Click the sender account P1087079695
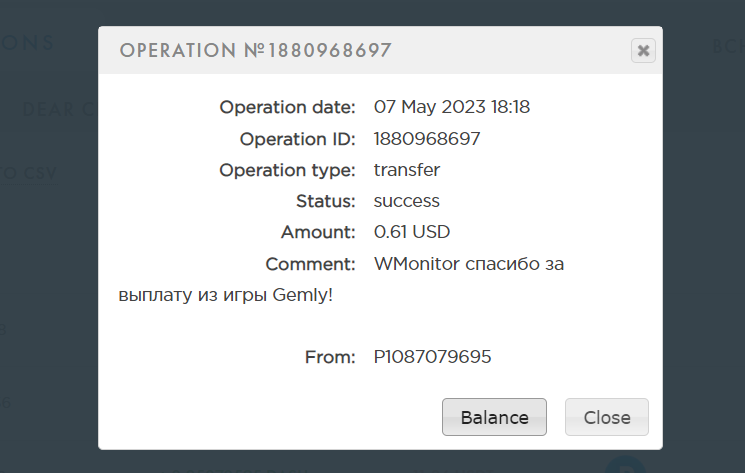The width and height of the screenshot is (745, 473). pos(433,357)
